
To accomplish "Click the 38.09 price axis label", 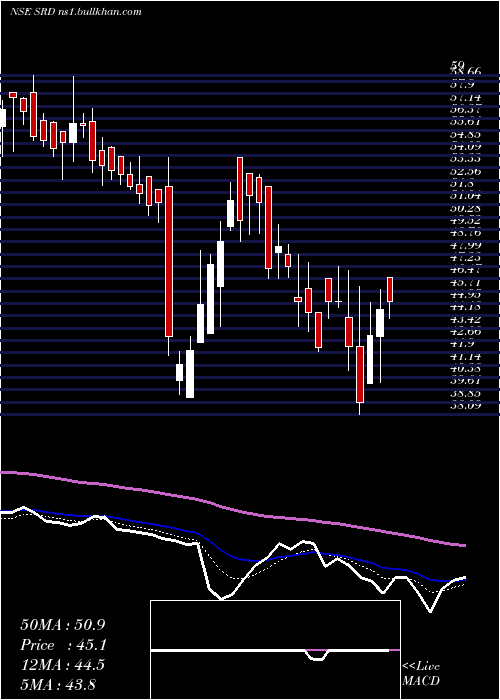I will (x=465, y=406).
